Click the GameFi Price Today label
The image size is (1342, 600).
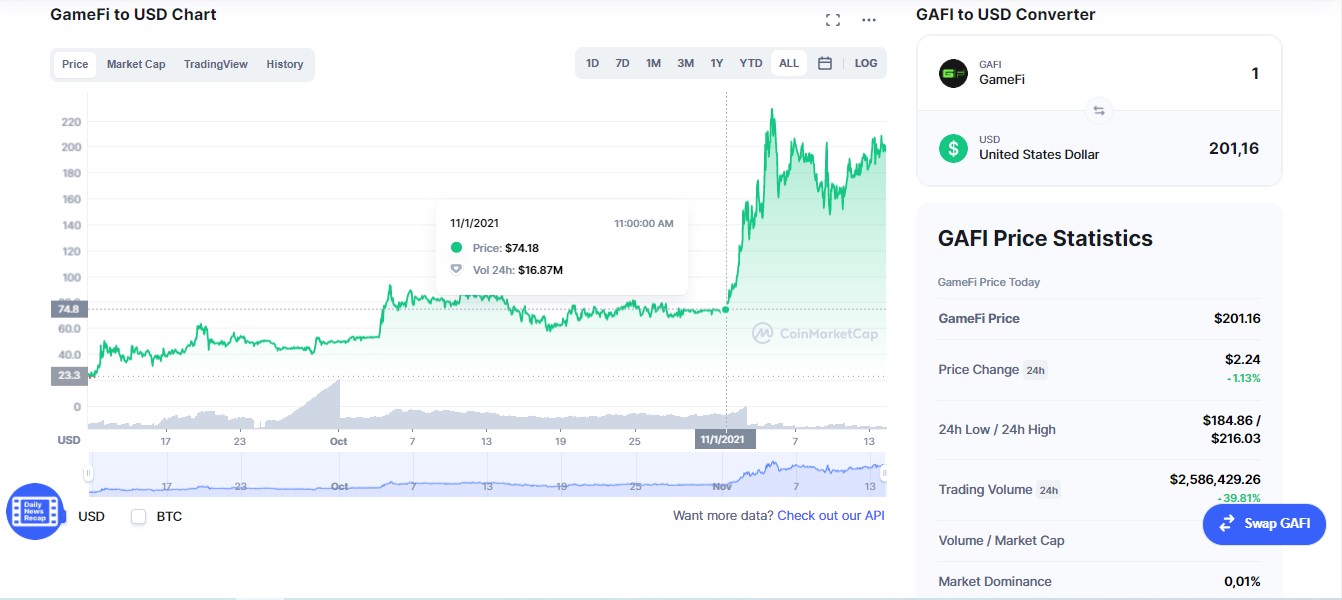pyautogui.click(x=989, y=282)
